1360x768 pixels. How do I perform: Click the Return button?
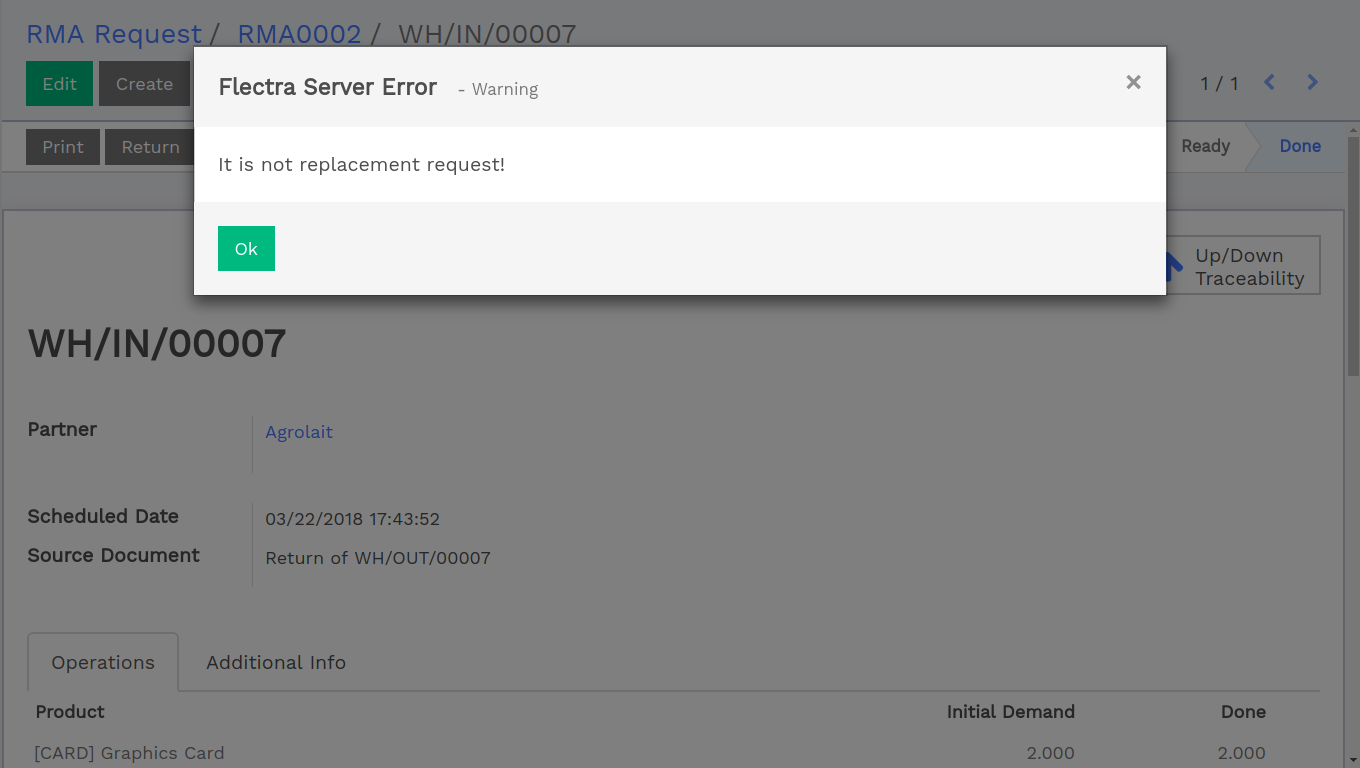click(x=150, y=147)
